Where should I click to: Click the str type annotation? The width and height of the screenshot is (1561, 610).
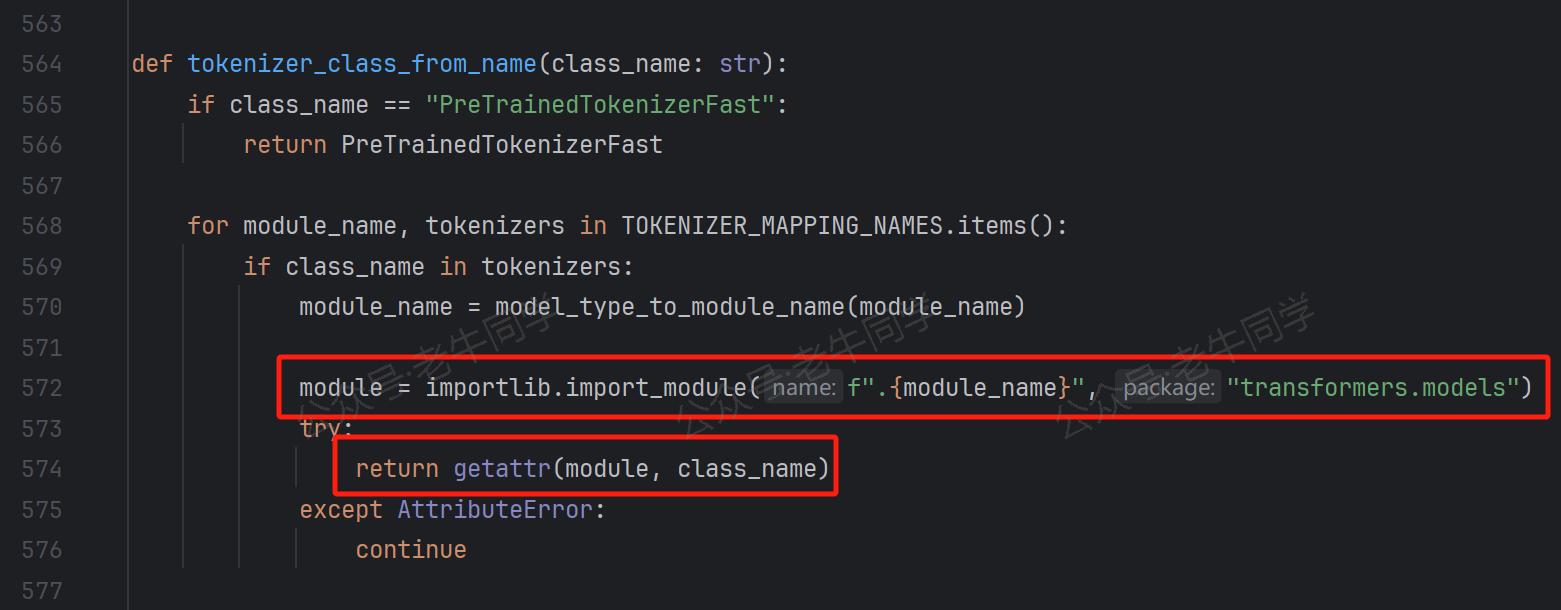tap(740, 64)
